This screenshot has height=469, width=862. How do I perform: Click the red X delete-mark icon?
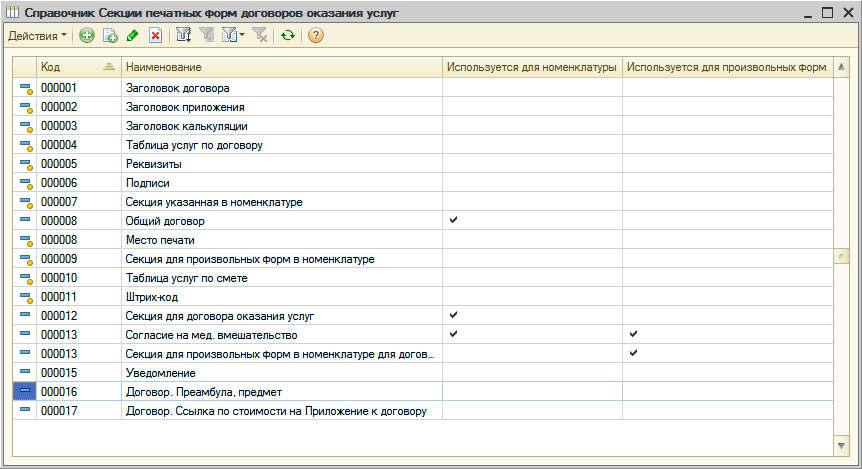point(155,36)
